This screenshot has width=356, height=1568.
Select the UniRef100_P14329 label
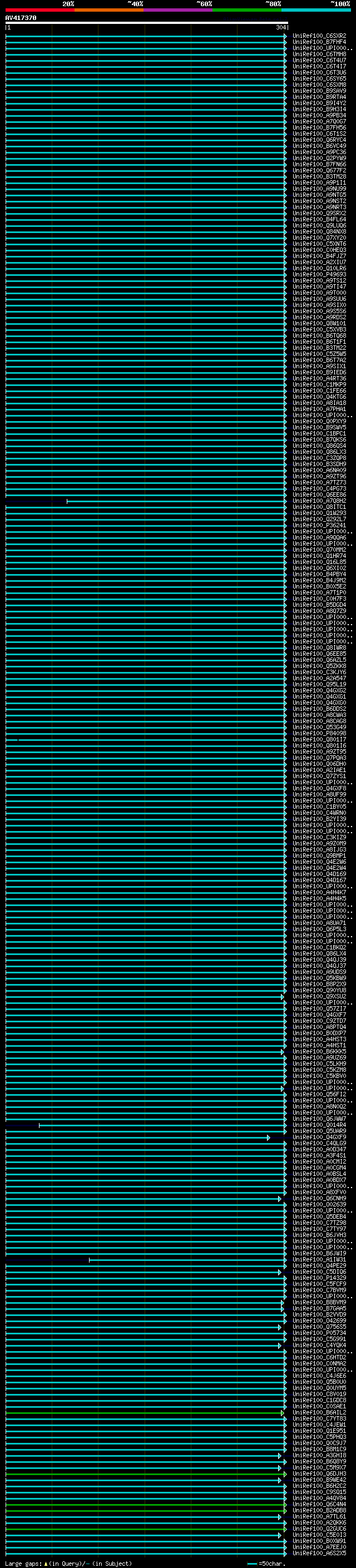(x=319, y=1278)
